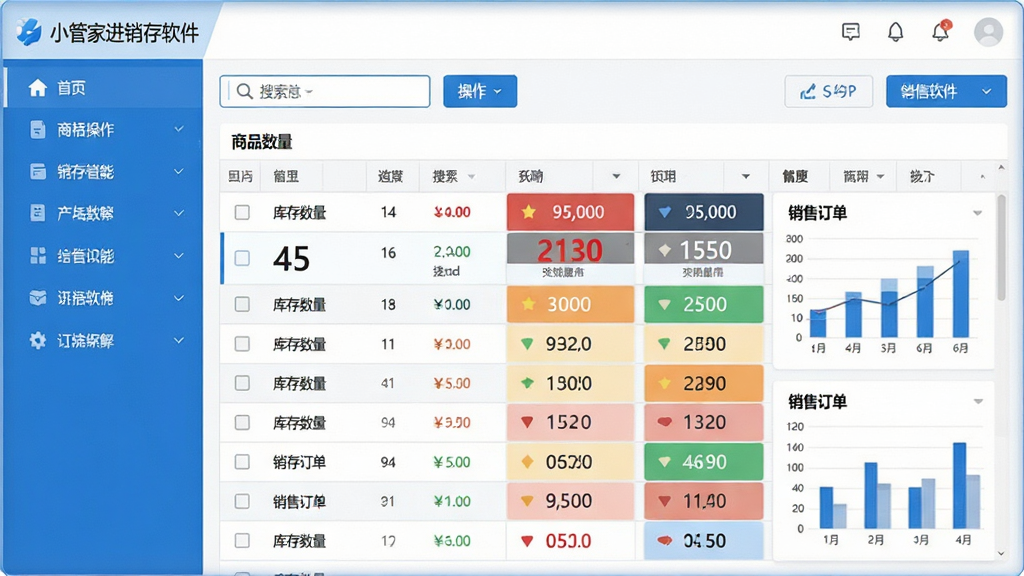Viewport: 1024px width, 576px height.
Task: Tick the checkbox of row with quantity 12
Action: [242, 541]
